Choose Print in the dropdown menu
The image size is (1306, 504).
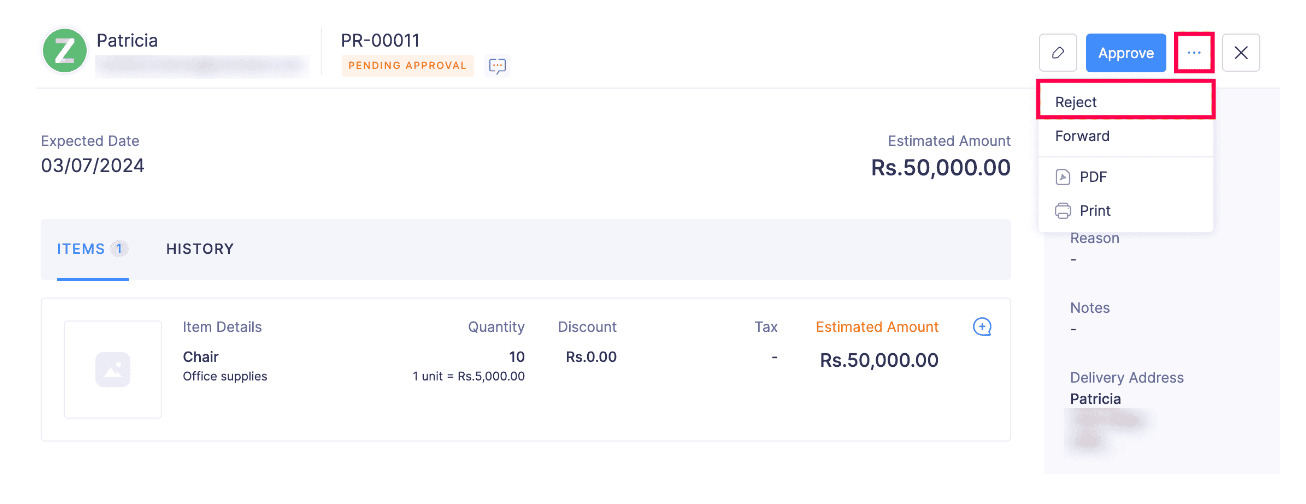point(1126,211)
